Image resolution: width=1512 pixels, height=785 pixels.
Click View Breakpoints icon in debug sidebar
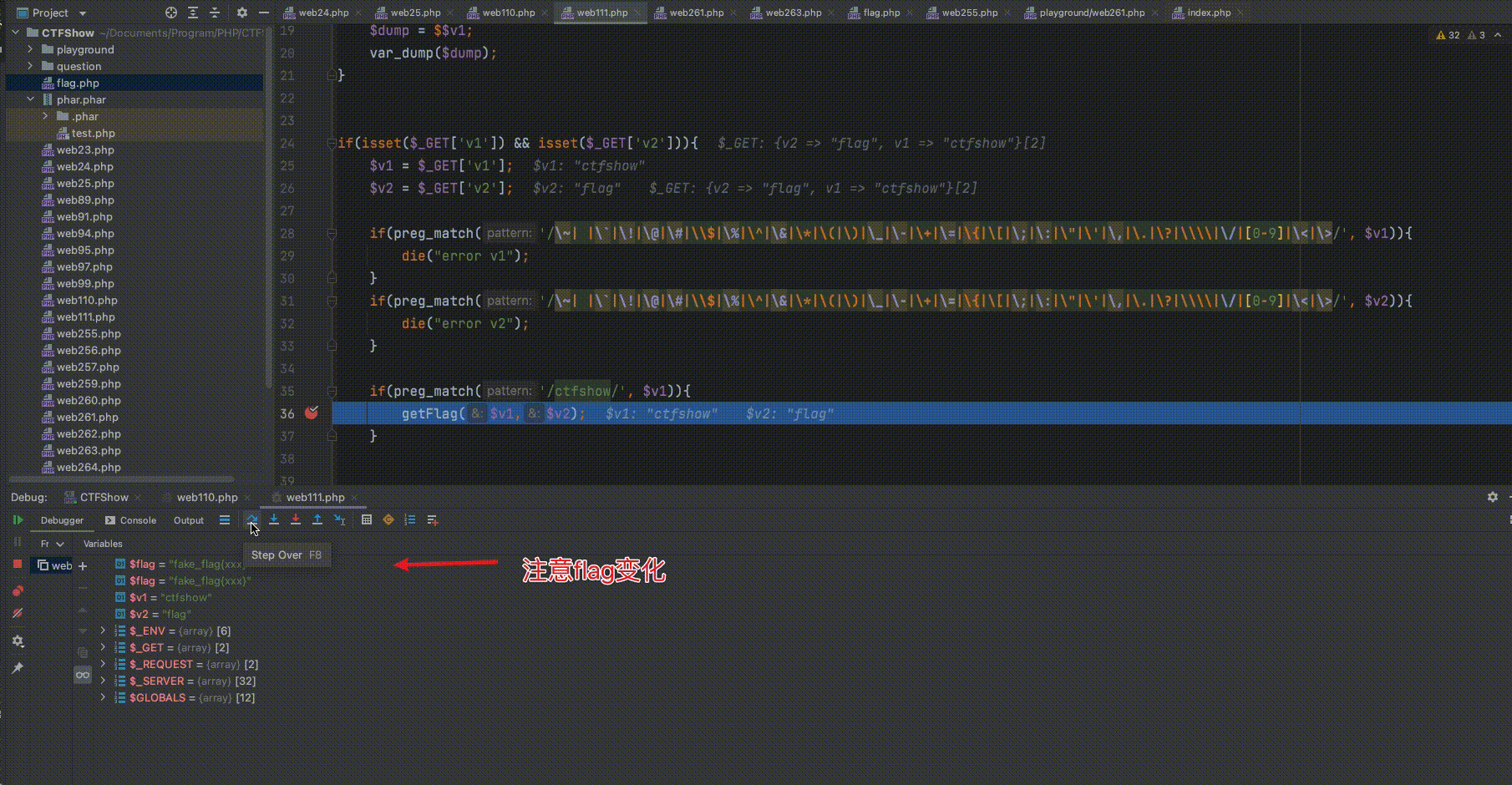[18, 591]
